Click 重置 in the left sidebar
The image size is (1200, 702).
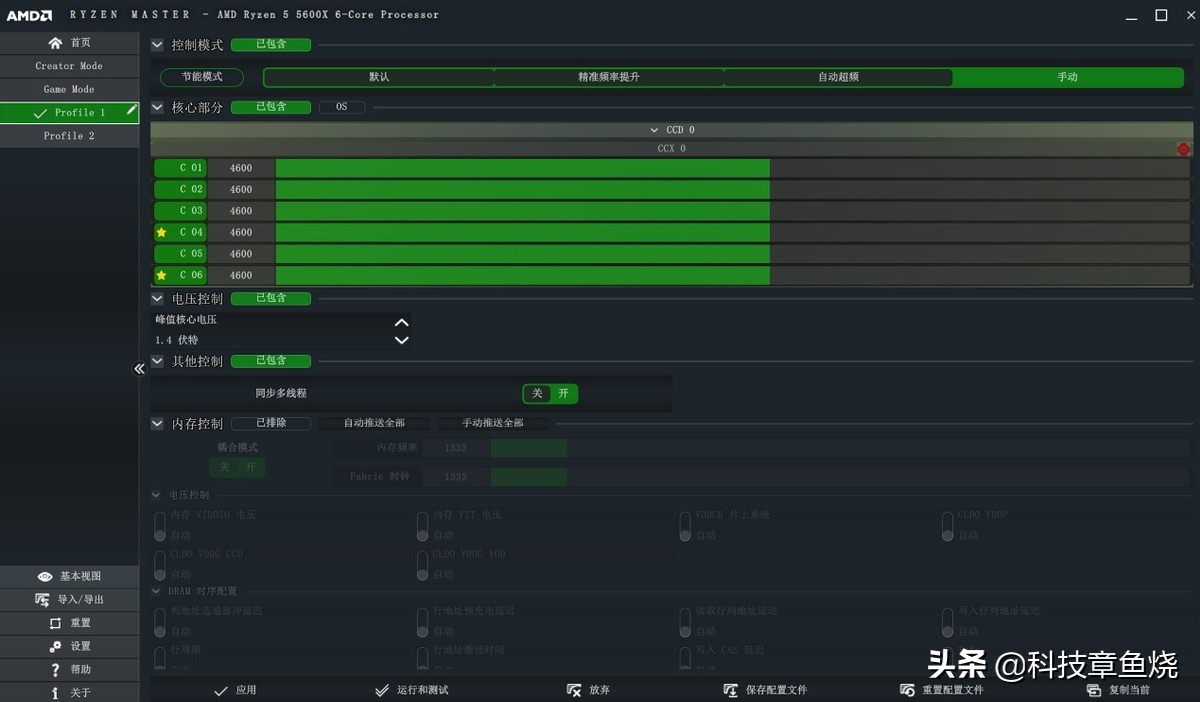(x=69, y=622)
